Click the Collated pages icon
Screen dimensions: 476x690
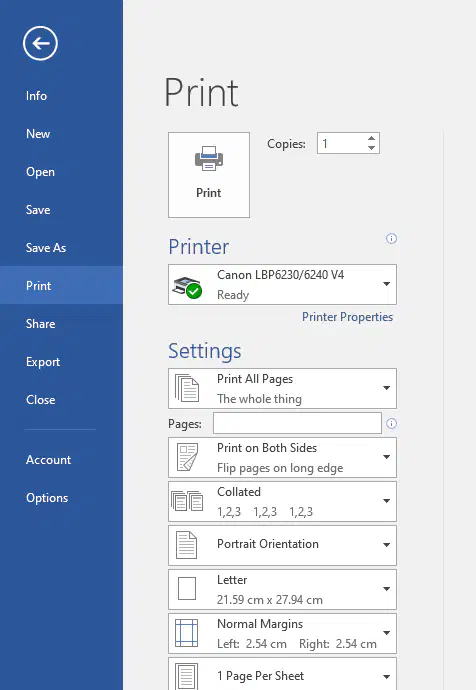pos(187,501)
